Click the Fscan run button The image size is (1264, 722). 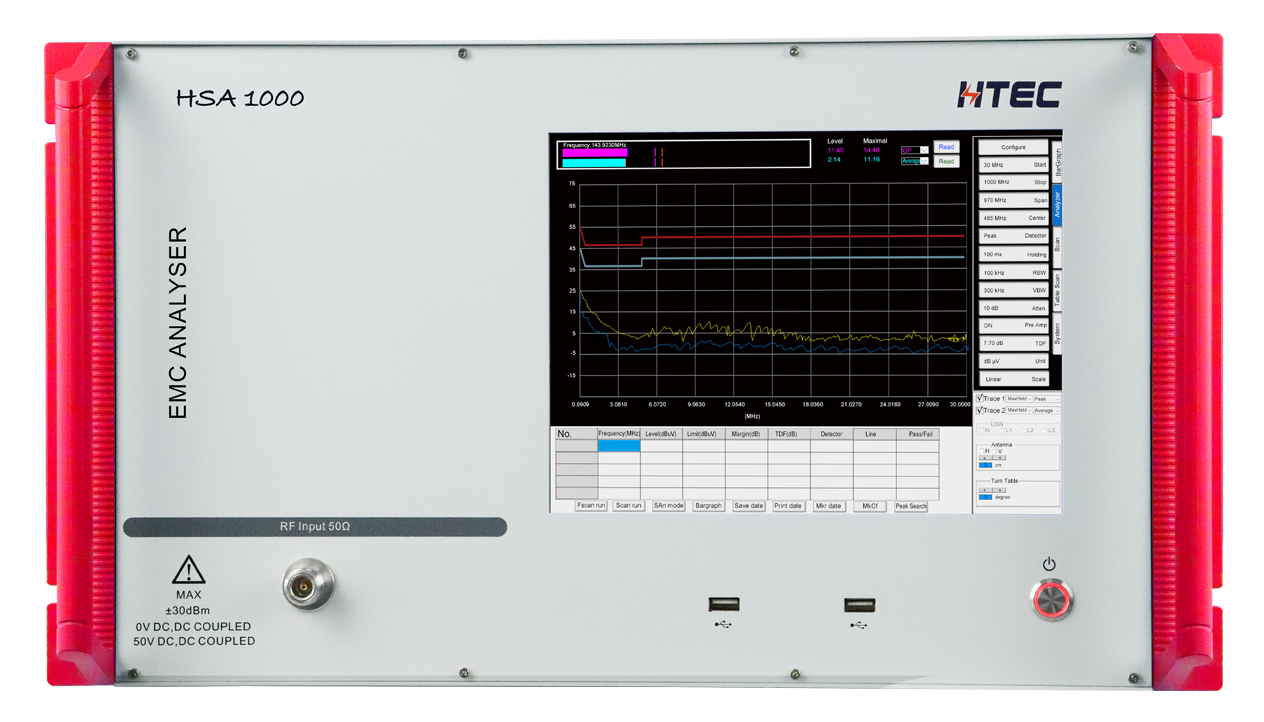[x=591, y=506]
